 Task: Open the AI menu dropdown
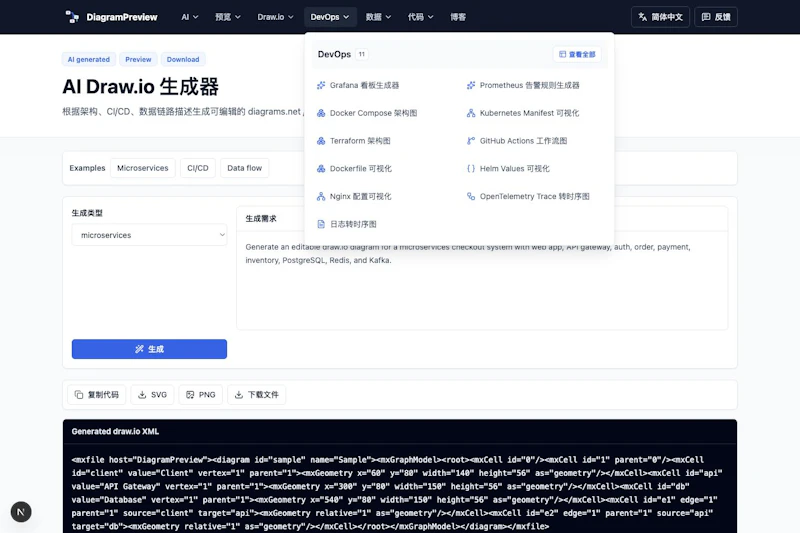pos(190,17)
